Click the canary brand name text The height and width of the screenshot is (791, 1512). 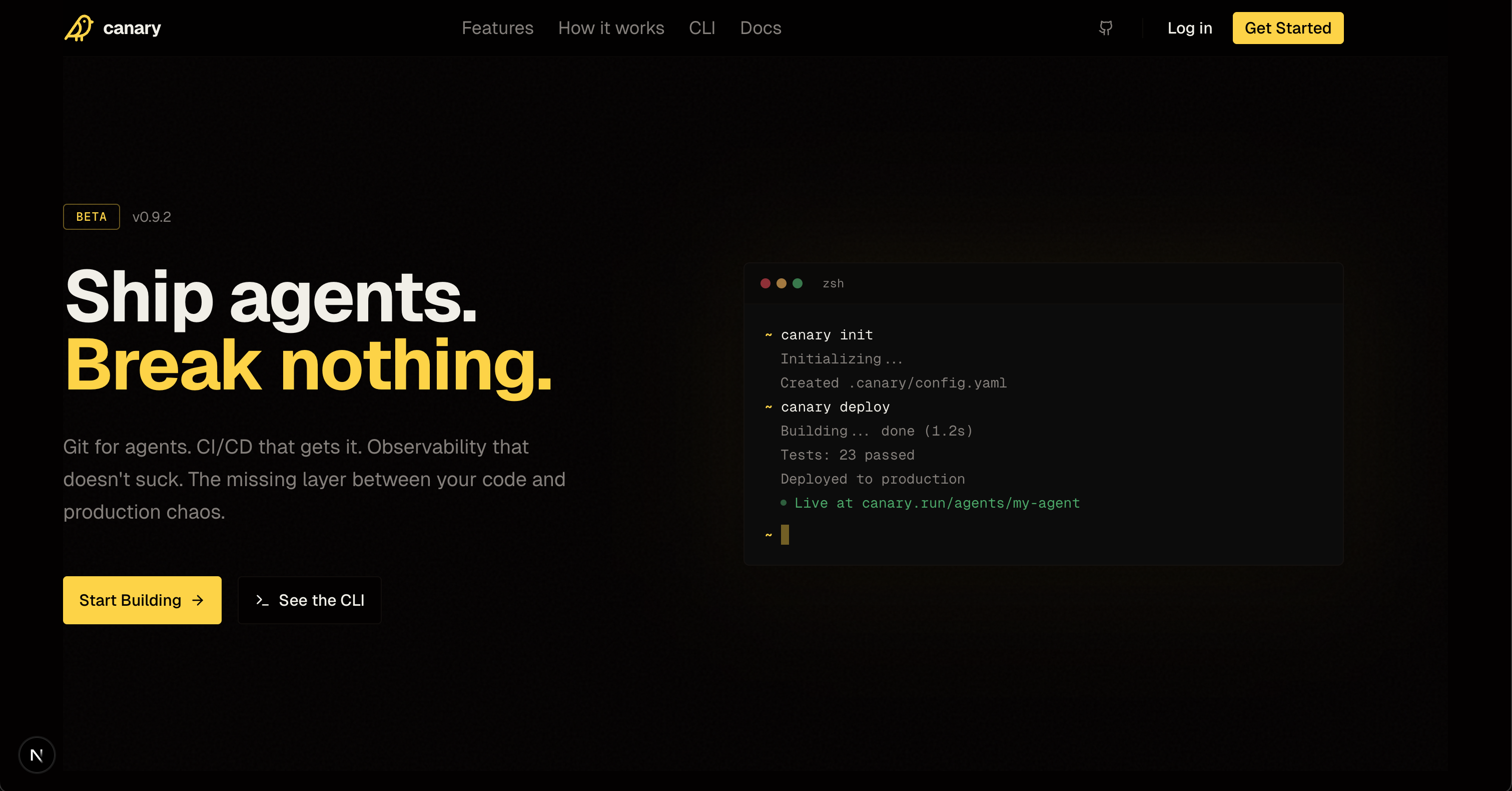point(132,28)
